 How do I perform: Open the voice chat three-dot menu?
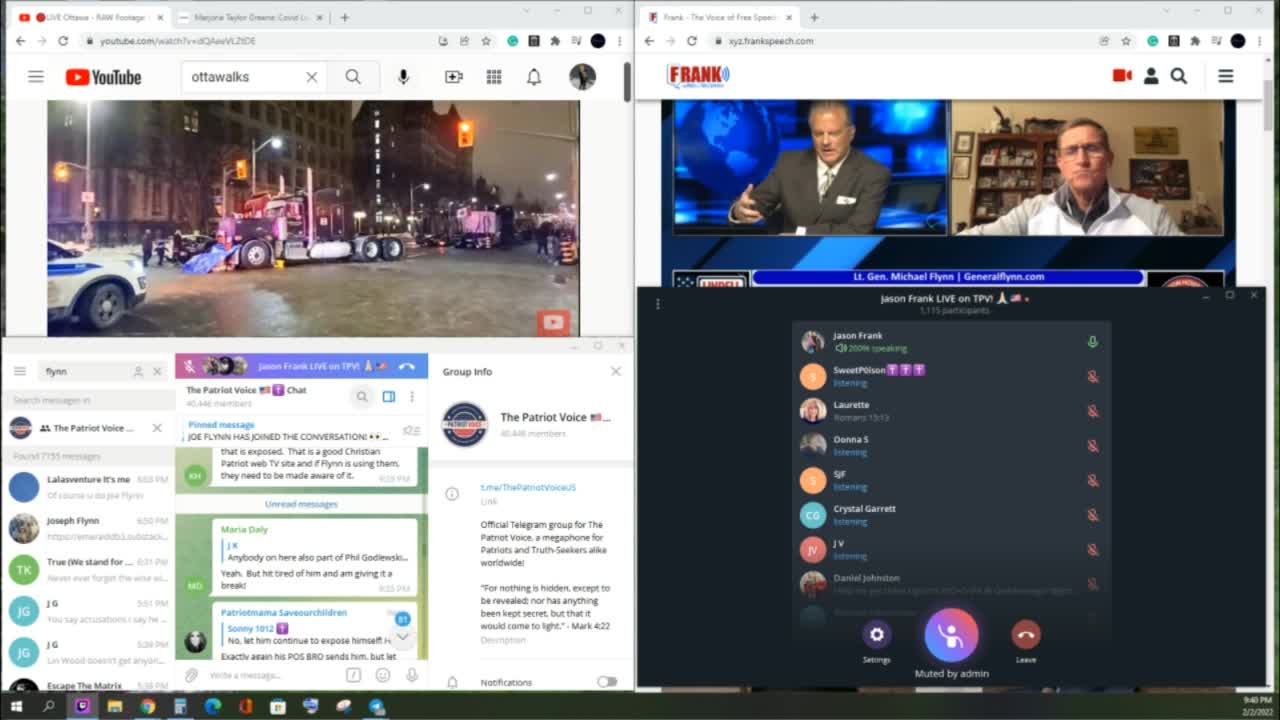pyautogui.click(x=658, y=303)
